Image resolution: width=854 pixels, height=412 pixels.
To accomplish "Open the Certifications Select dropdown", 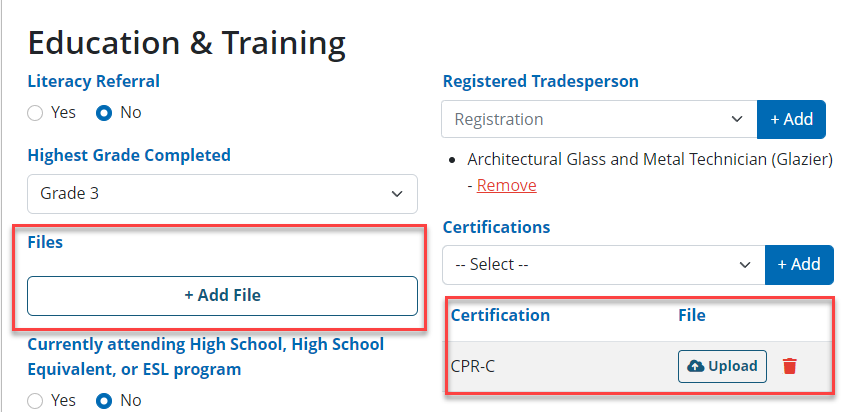I will (603, 264).
